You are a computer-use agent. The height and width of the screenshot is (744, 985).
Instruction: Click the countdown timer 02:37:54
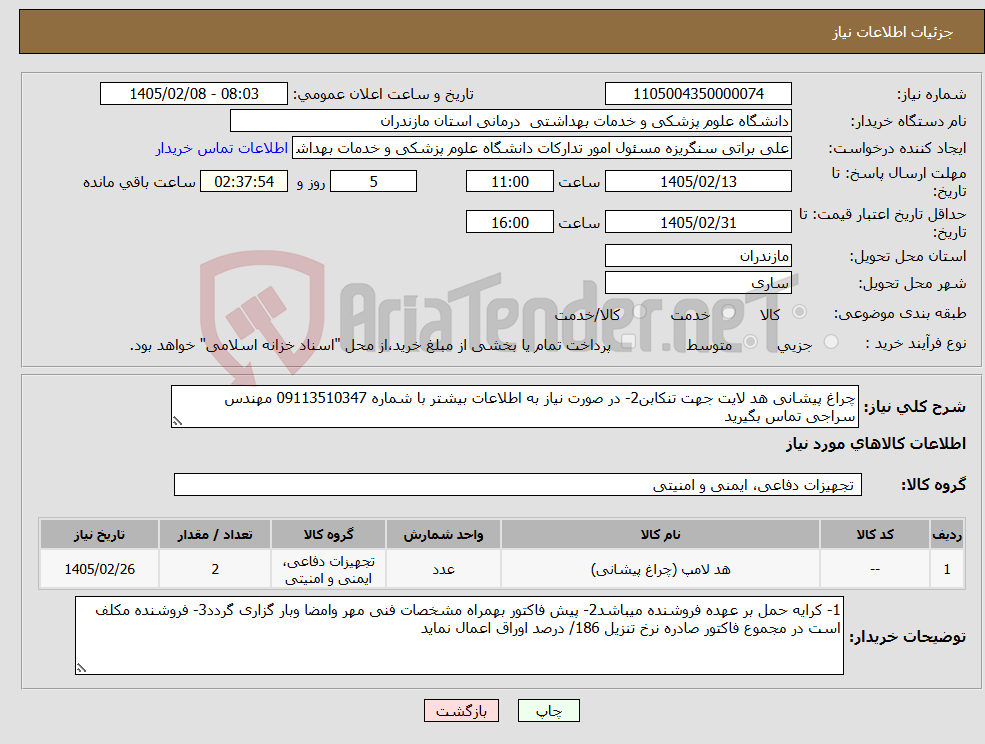tap(244, 182)
